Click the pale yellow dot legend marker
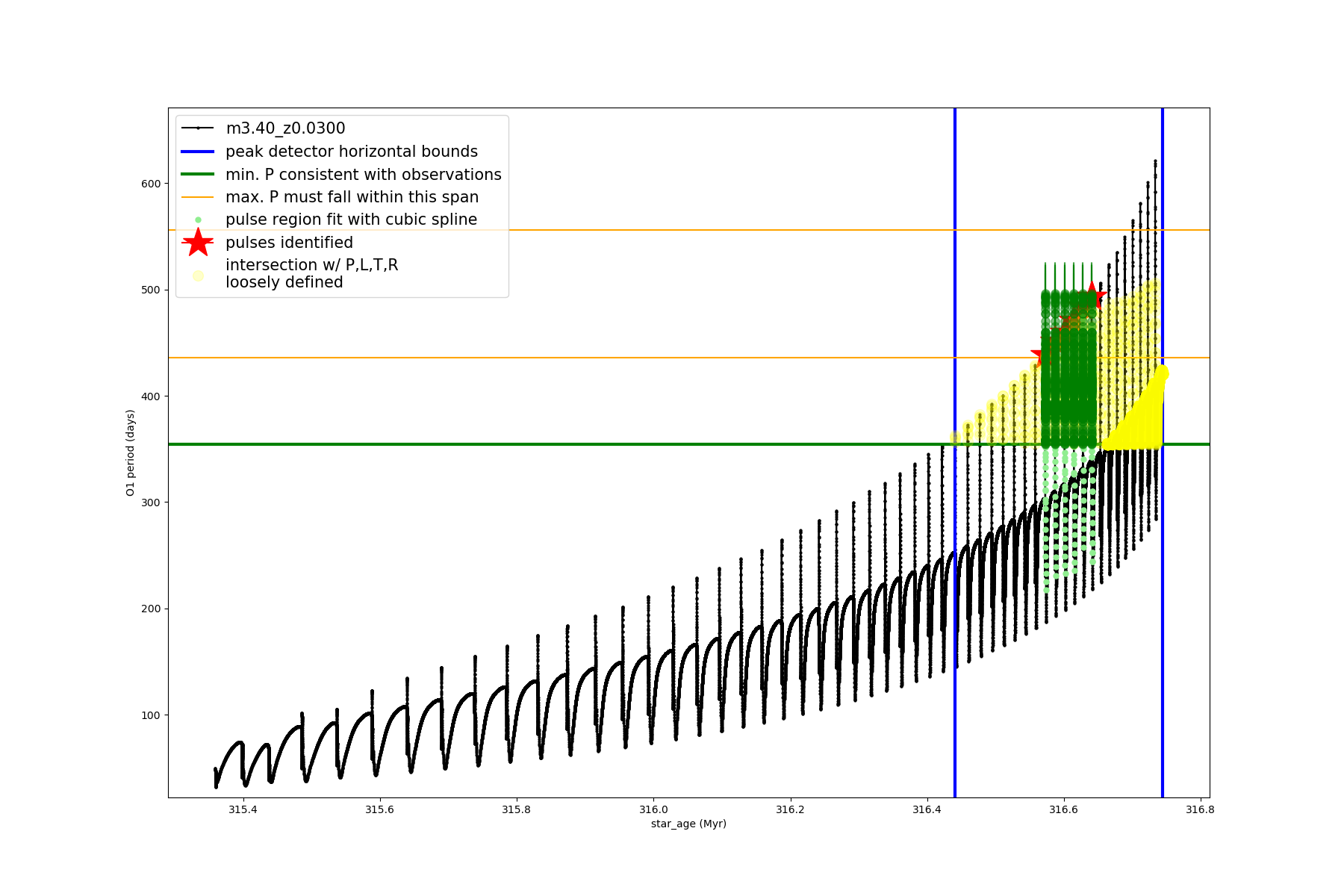This screenshot has width=1344, height=896. 198,276
